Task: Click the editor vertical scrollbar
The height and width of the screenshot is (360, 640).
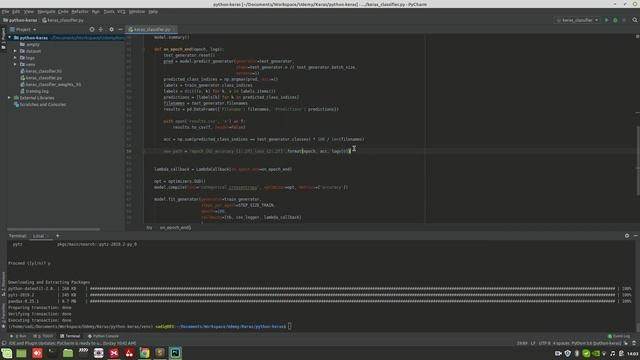Action: click(x=638, y=161)
